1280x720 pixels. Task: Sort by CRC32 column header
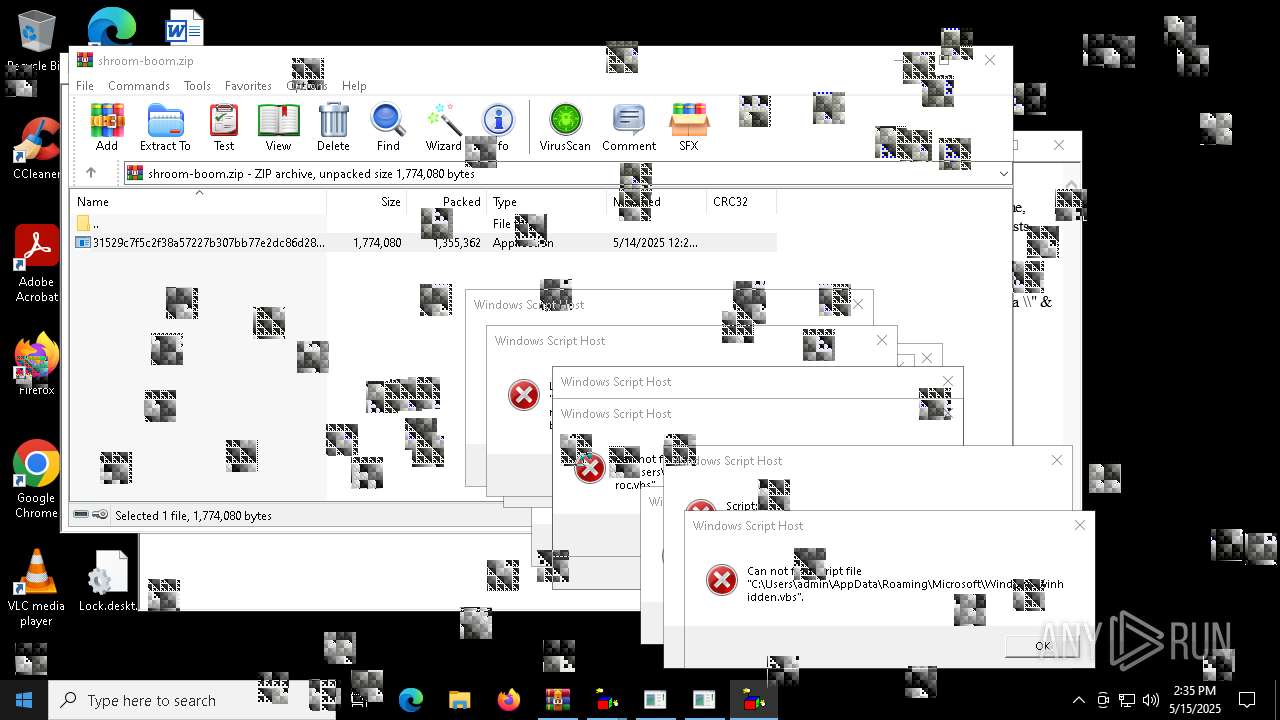click(x=740, y=201)
